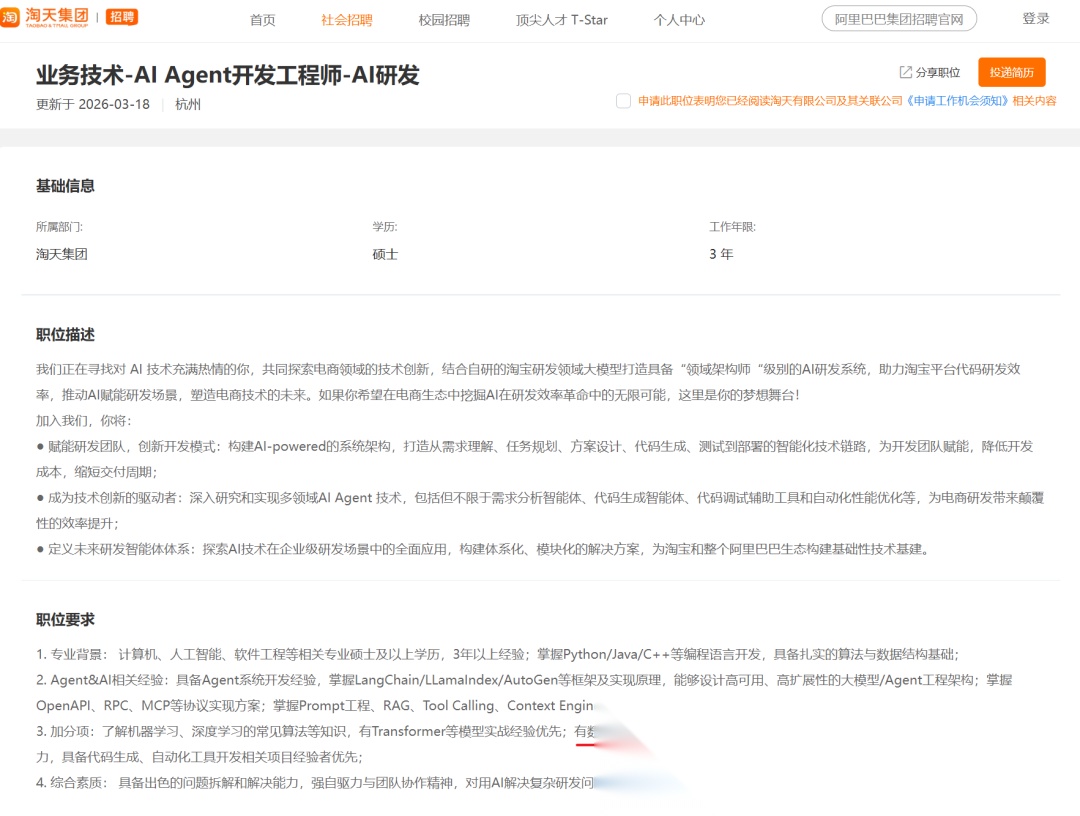Click the 加入我们，你将 line

[84, 421]
